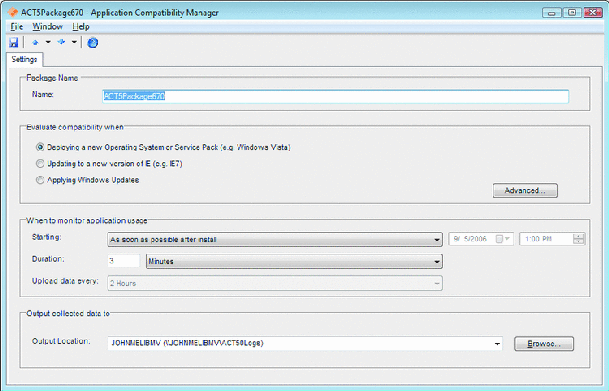Open the Window menu
This screenshot has width=609, height=391.
47,27
